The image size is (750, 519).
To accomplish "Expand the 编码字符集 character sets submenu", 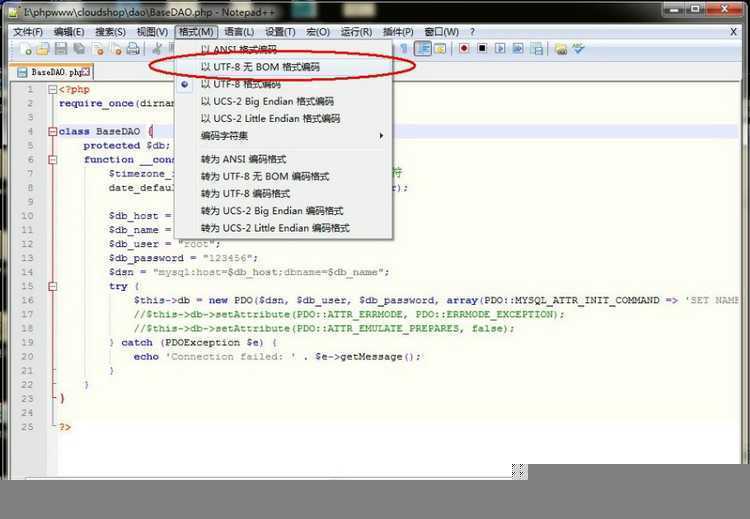I will [284, 136].
